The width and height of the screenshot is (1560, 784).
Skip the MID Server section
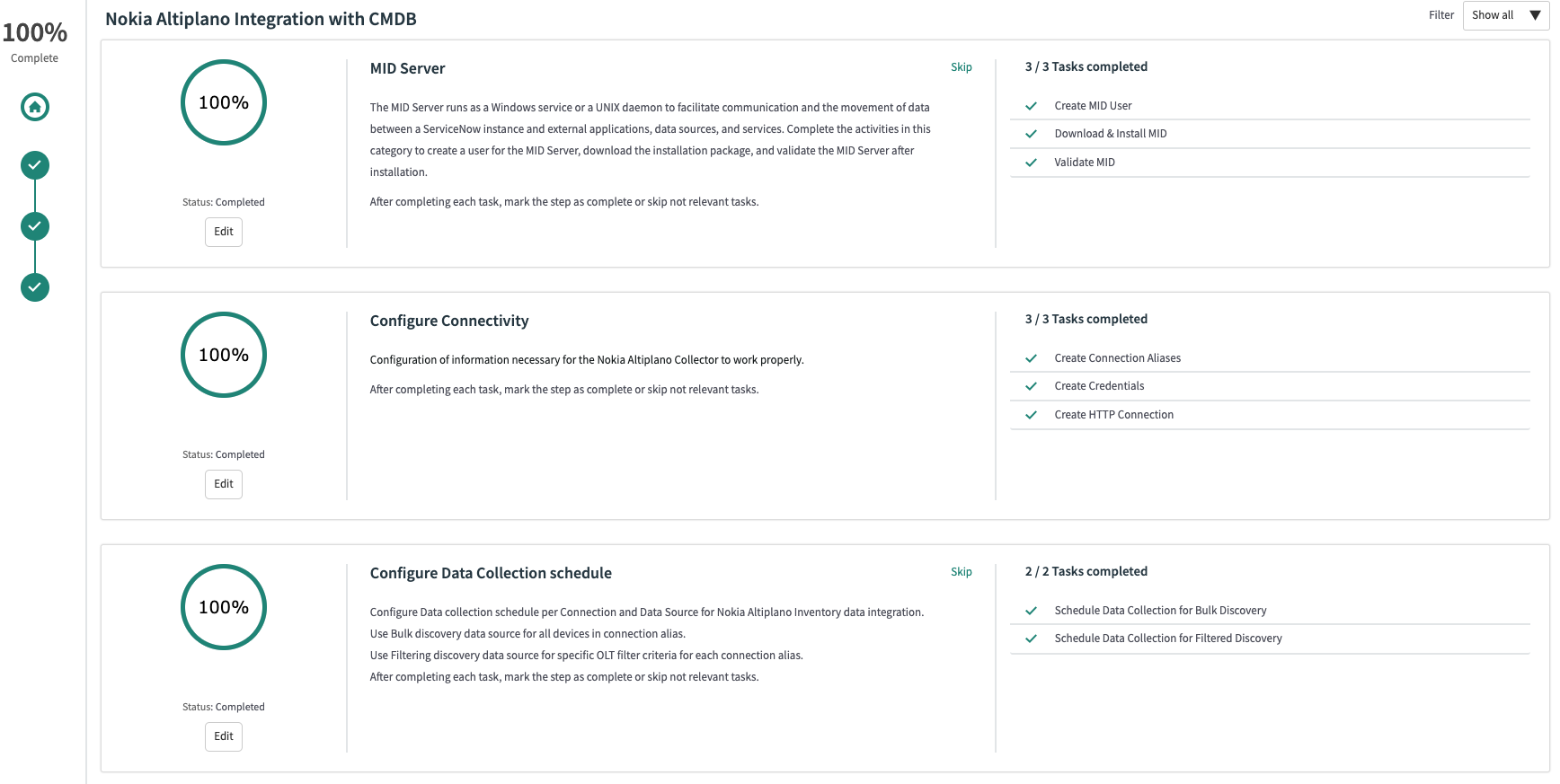coord(962,67)
